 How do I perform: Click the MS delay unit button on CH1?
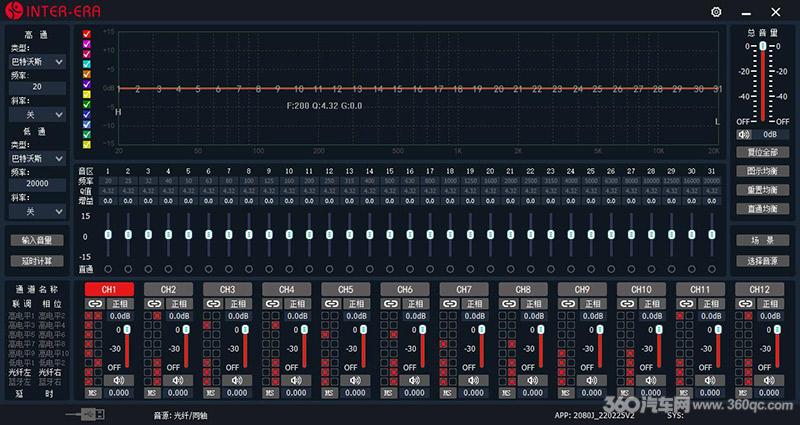[x=92, y=393]
